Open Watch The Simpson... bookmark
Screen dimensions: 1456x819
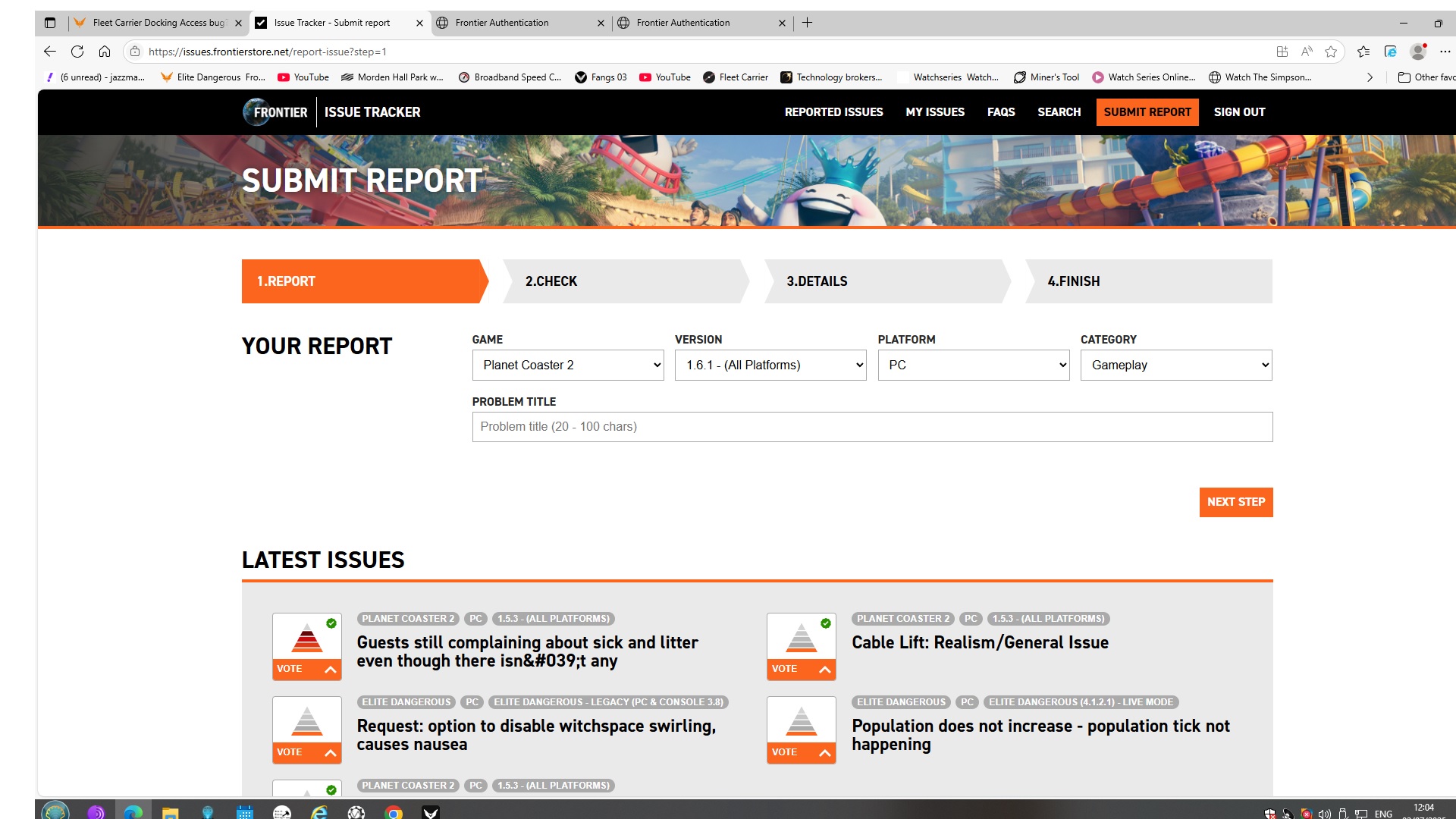click(1260, 77)
